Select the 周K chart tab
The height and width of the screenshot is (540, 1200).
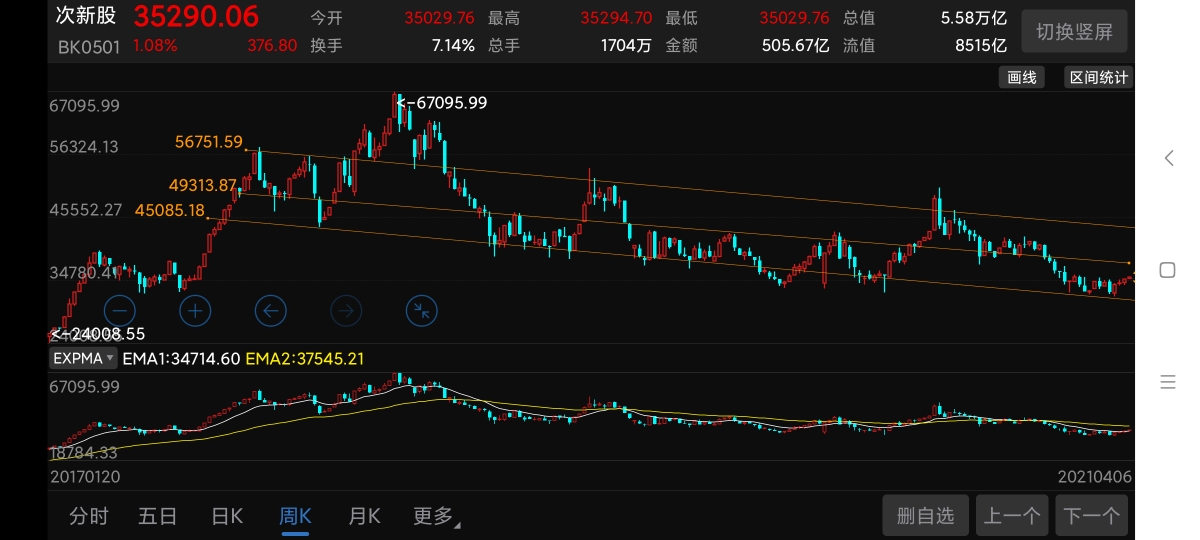pos(295,516)
